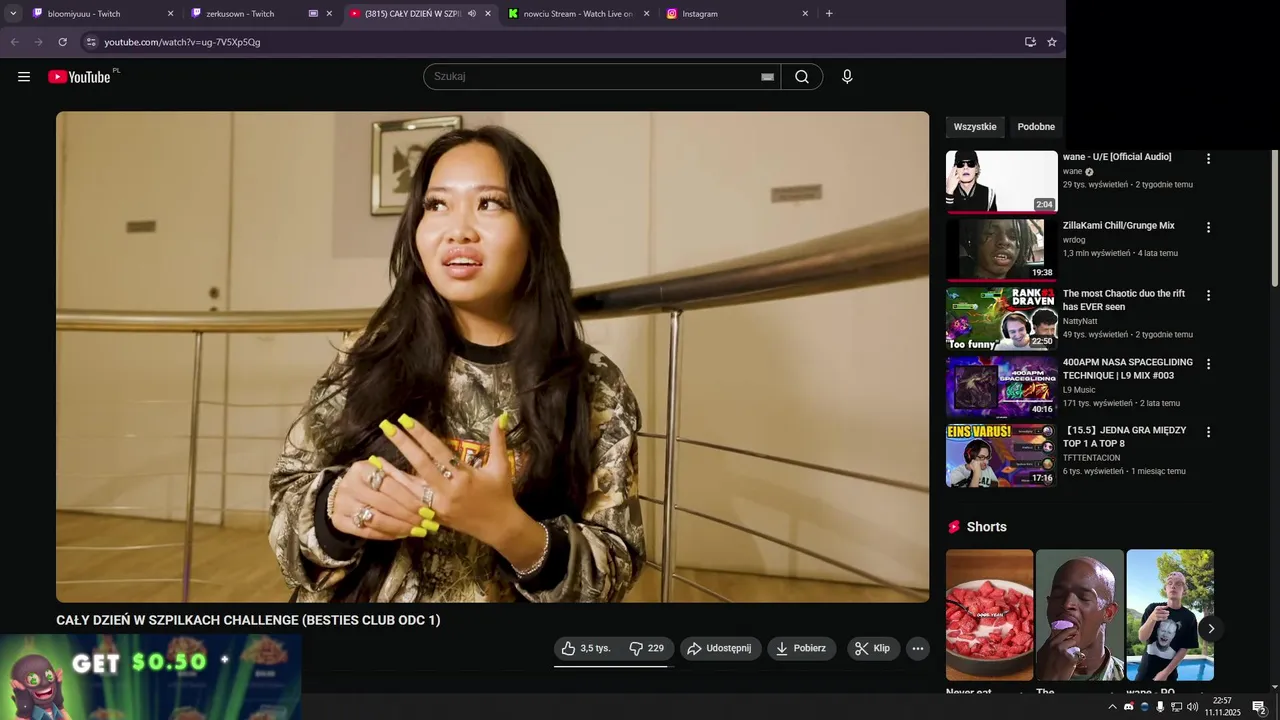This screenshot has width=1280, height=720.
Task: Start voice search with microphone icon
Action: [x=847, y=77]
